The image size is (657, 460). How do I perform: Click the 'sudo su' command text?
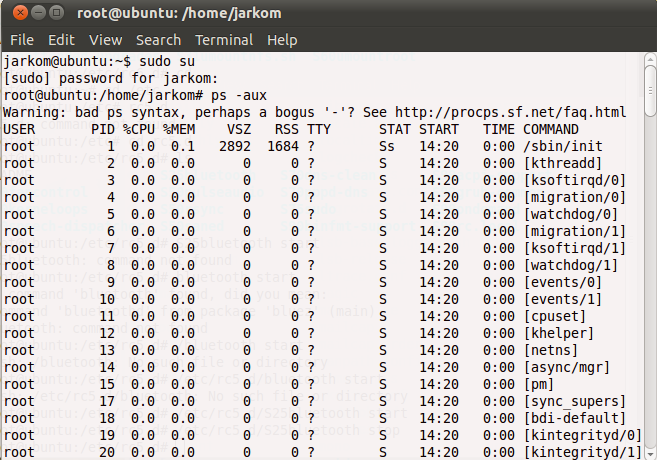pos(167,62)
